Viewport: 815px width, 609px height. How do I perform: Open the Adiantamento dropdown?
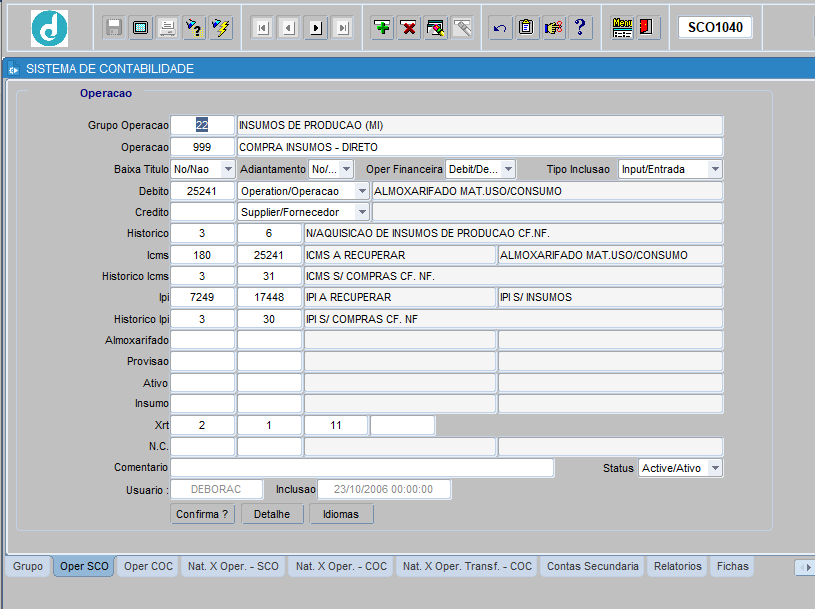(x=347, y=169)
